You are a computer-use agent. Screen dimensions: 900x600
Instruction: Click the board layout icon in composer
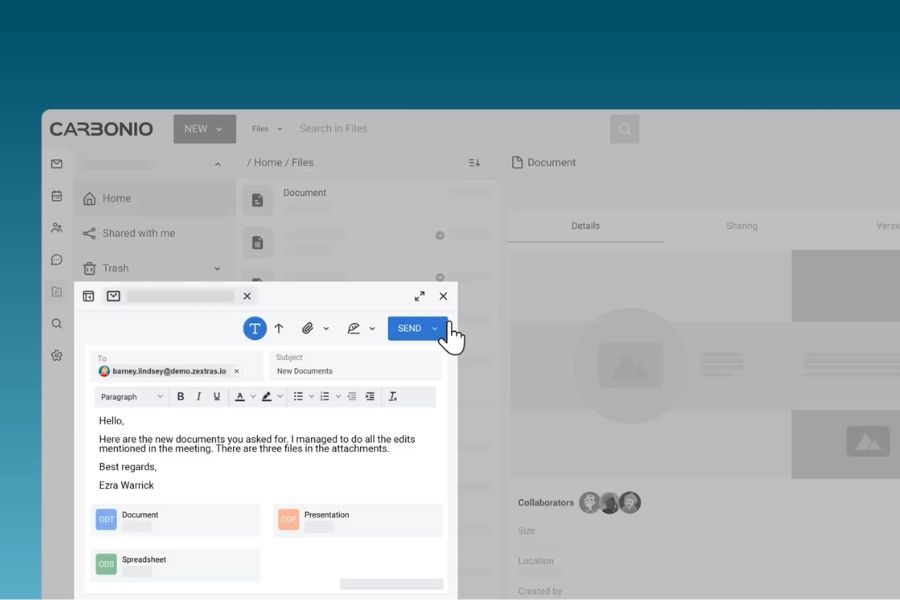coord(88,296)
